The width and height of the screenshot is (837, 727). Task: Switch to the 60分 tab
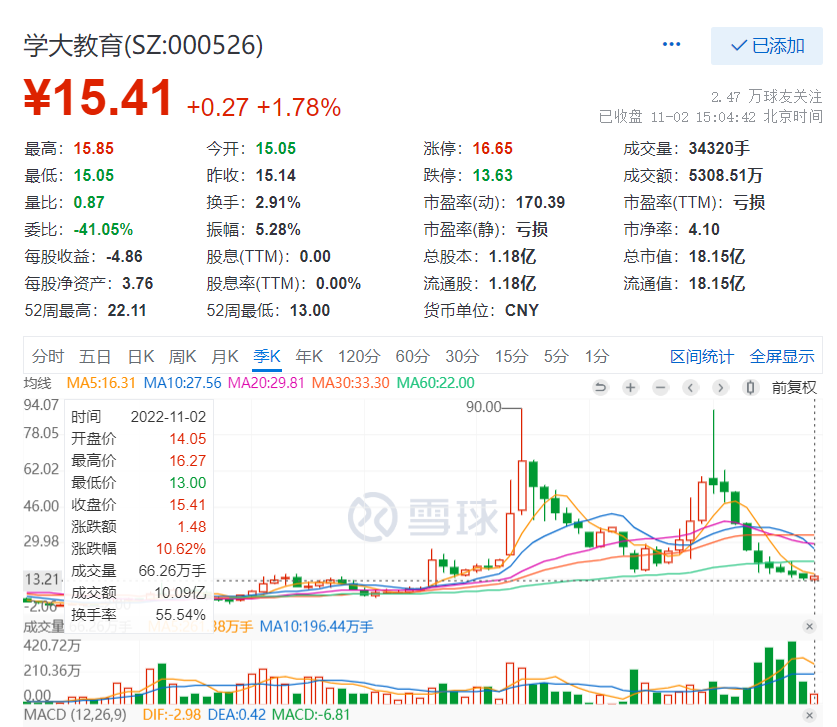(x=412, y=356)
